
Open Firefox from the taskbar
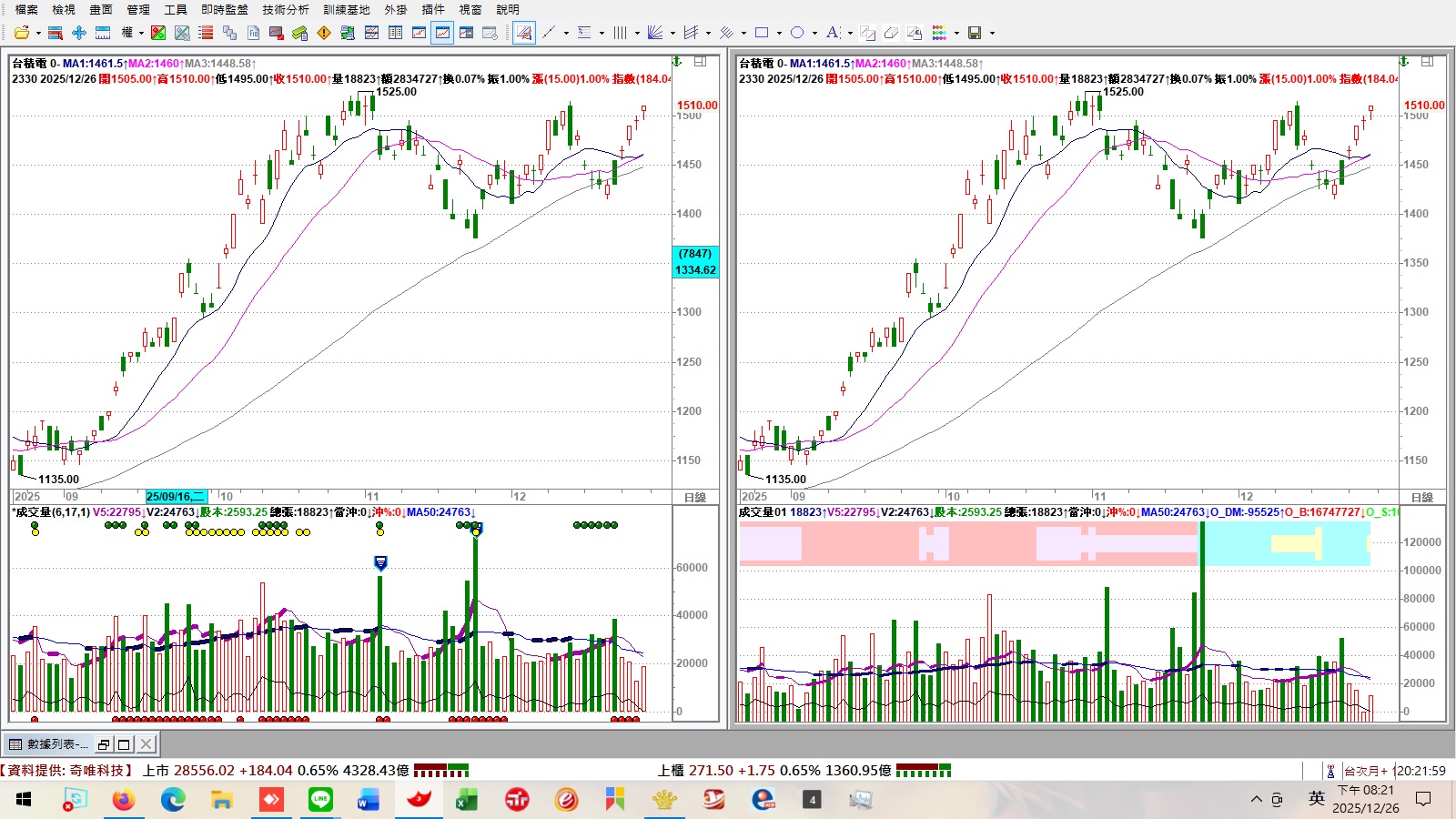pos(124,800)
